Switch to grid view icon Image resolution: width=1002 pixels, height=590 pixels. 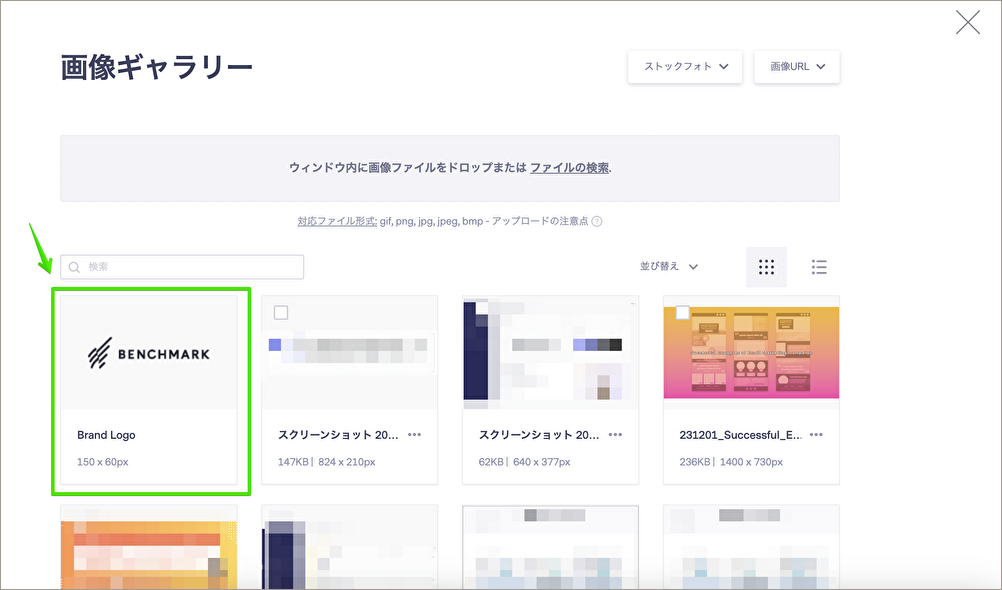point(766,267)
